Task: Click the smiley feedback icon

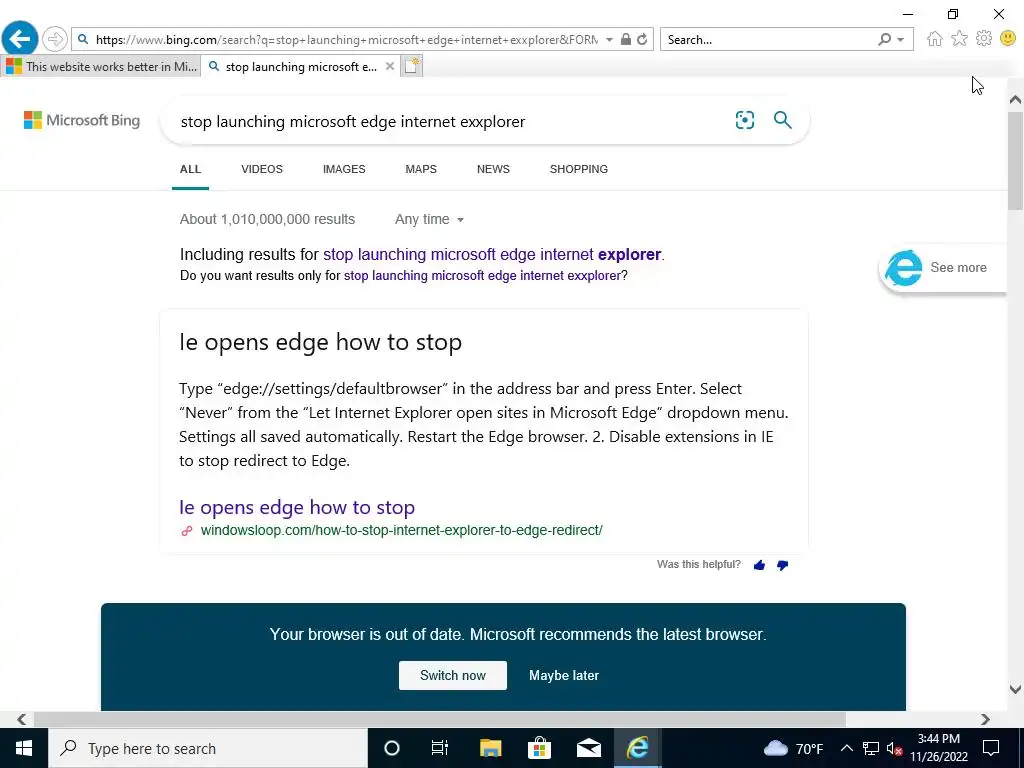Action: [x=1008, y=39]
